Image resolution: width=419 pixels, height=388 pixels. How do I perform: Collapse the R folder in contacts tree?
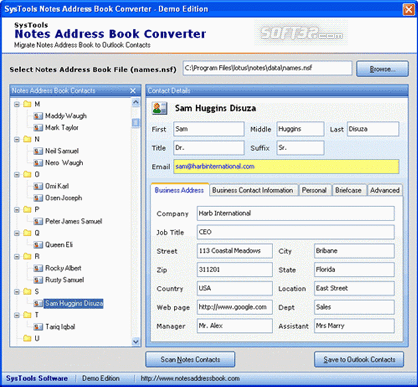[x=17, y=257]
